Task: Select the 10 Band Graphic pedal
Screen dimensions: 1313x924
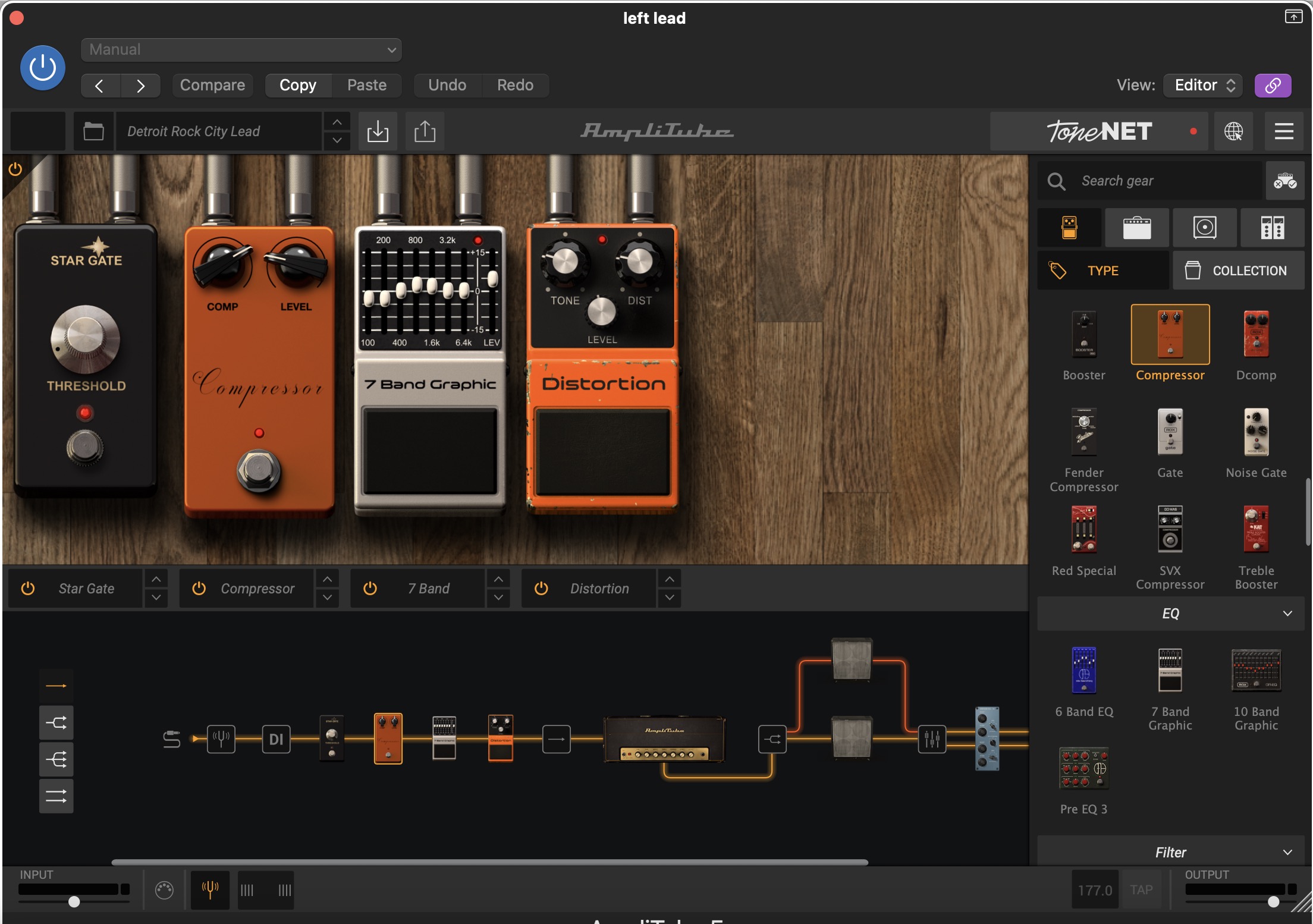Action: (x=1256, y=671)
